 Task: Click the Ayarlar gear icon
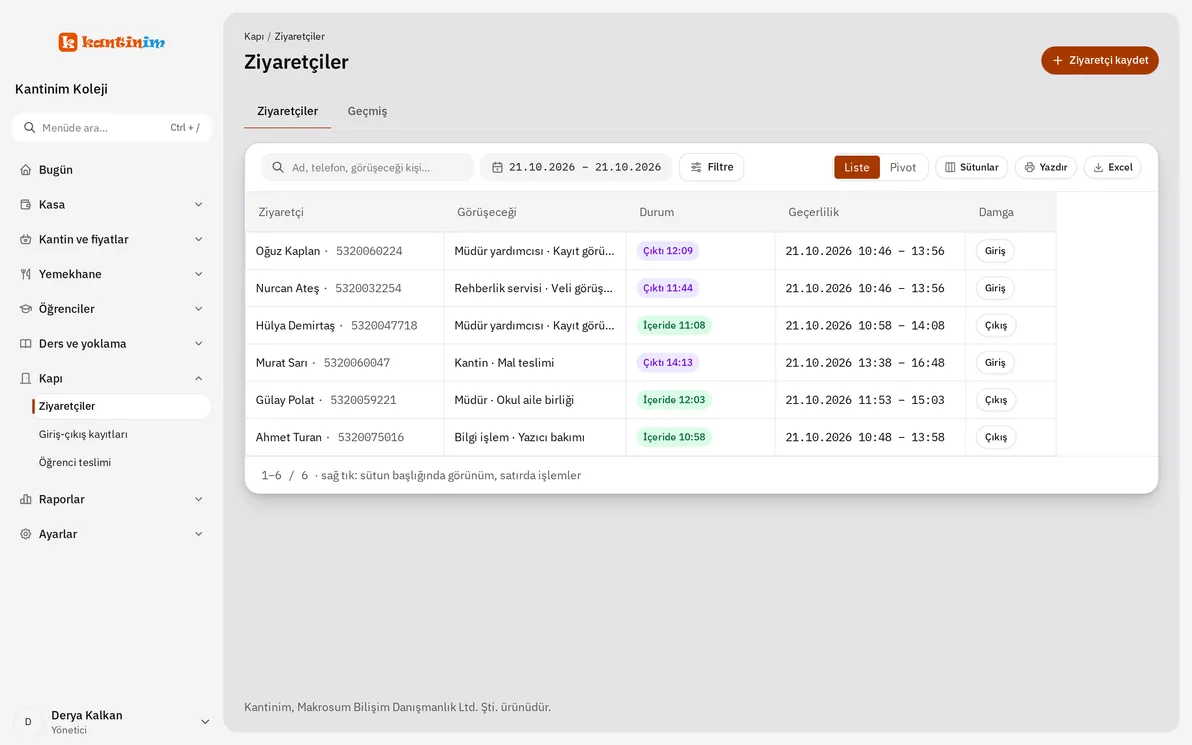click(x=26, y=534)
